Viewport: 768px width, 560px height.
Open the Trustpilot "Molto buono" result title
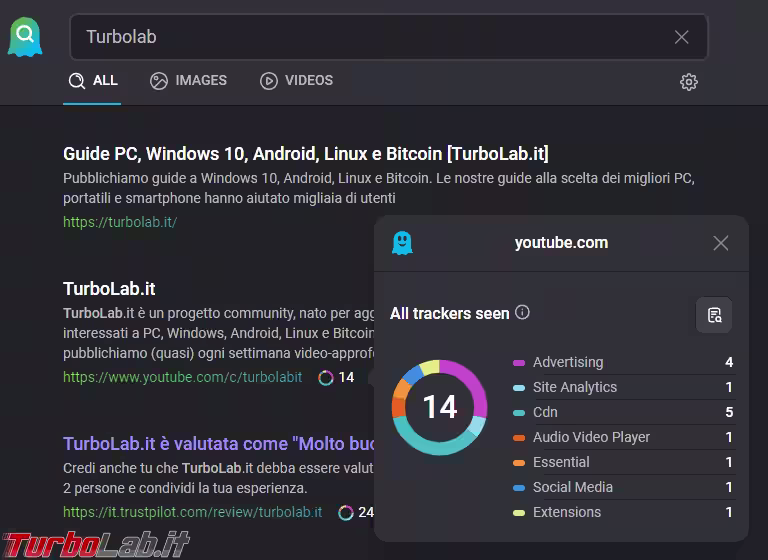point(218,443)
